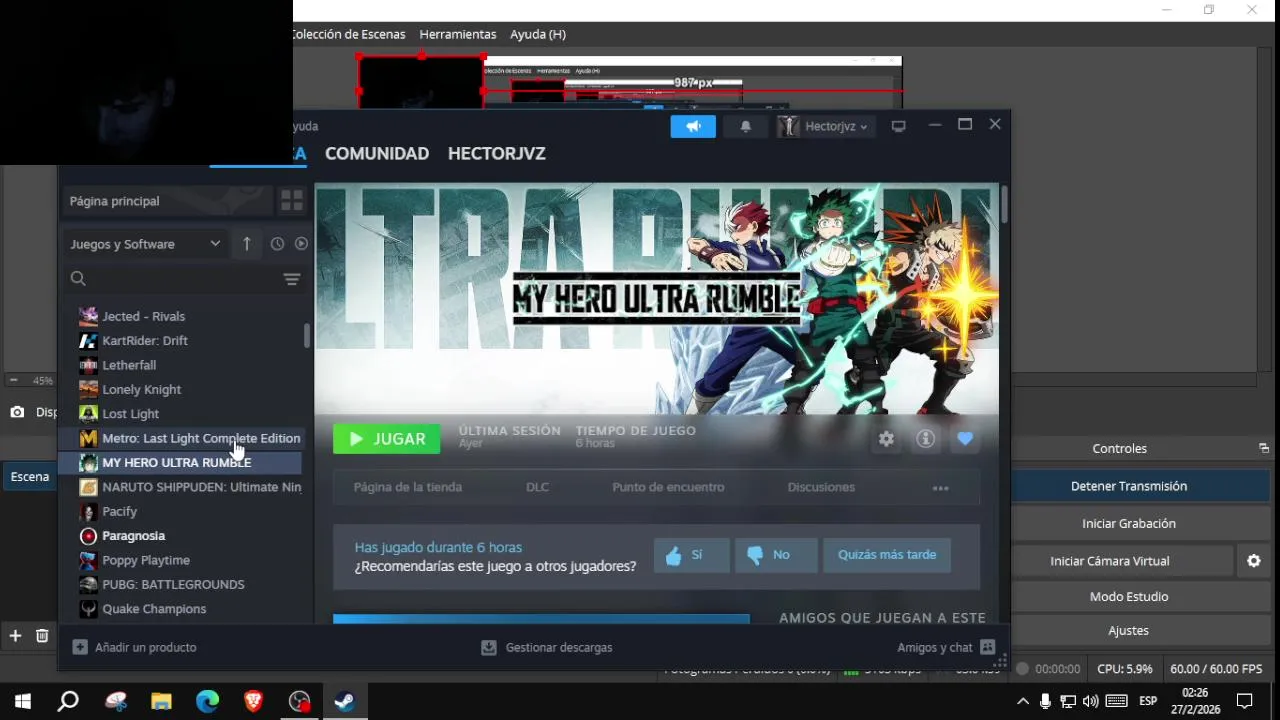The image size is (1280, 720).
Task: Select Paragnosia in library list
Action: click(189, 536)
